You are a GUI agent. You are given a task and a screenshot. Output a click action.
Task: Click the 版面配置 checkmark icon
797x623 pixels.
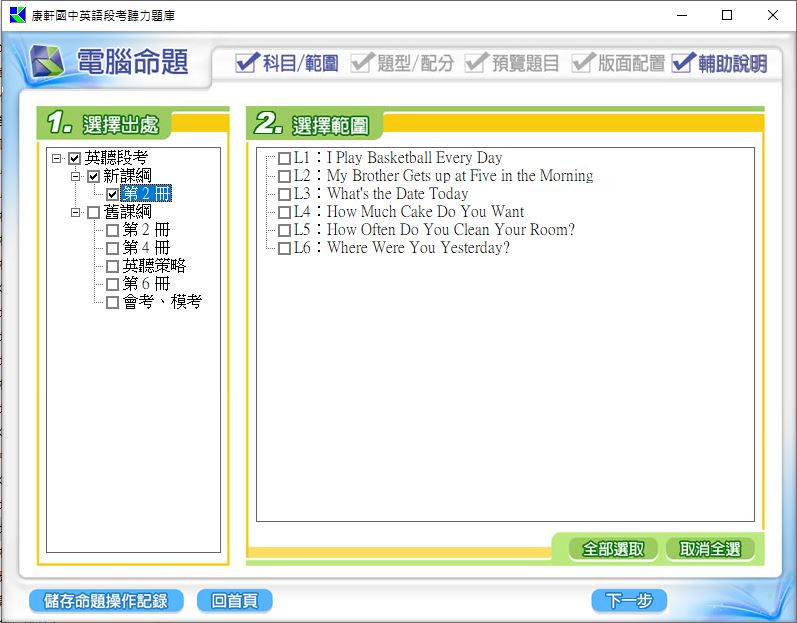click(583, 64)
